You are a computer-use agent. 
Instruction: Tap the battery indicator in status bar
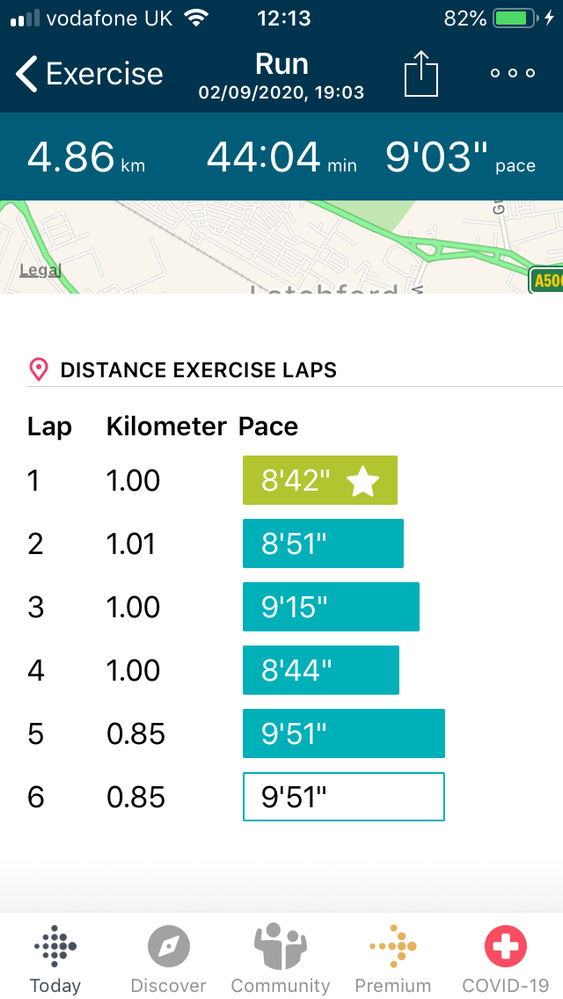pos(515,18)
